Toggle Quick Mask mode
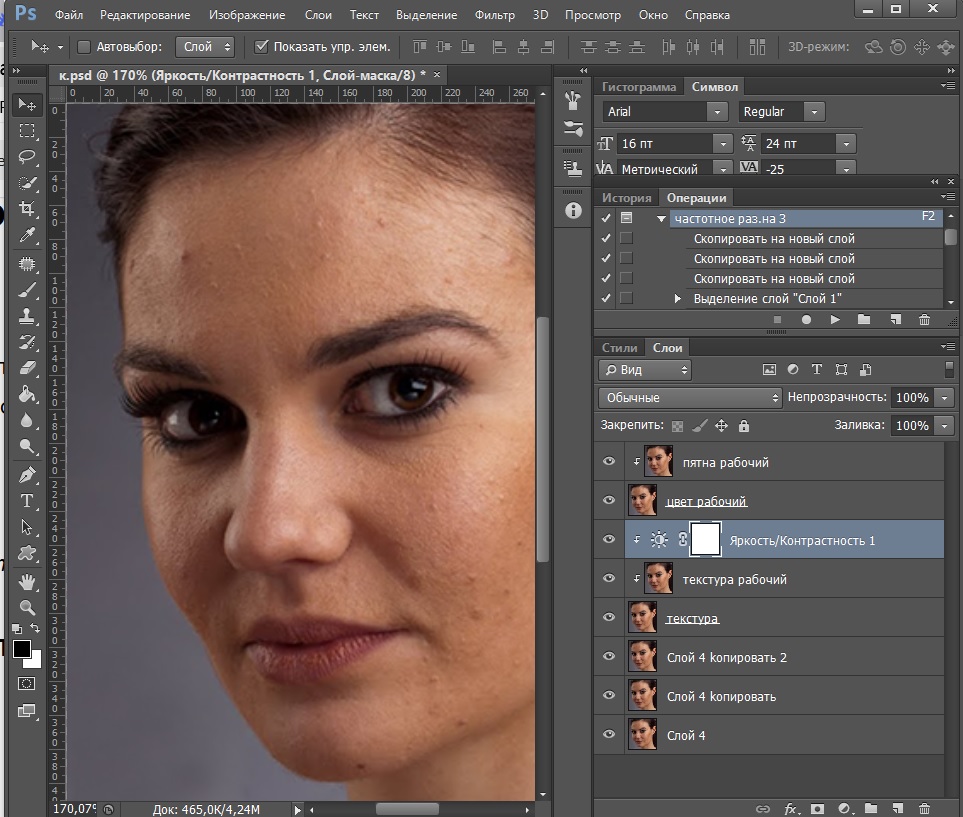Image resolution: width=963 pixels, height=817 pixels. pyautogui.click(x=26, y=684)
